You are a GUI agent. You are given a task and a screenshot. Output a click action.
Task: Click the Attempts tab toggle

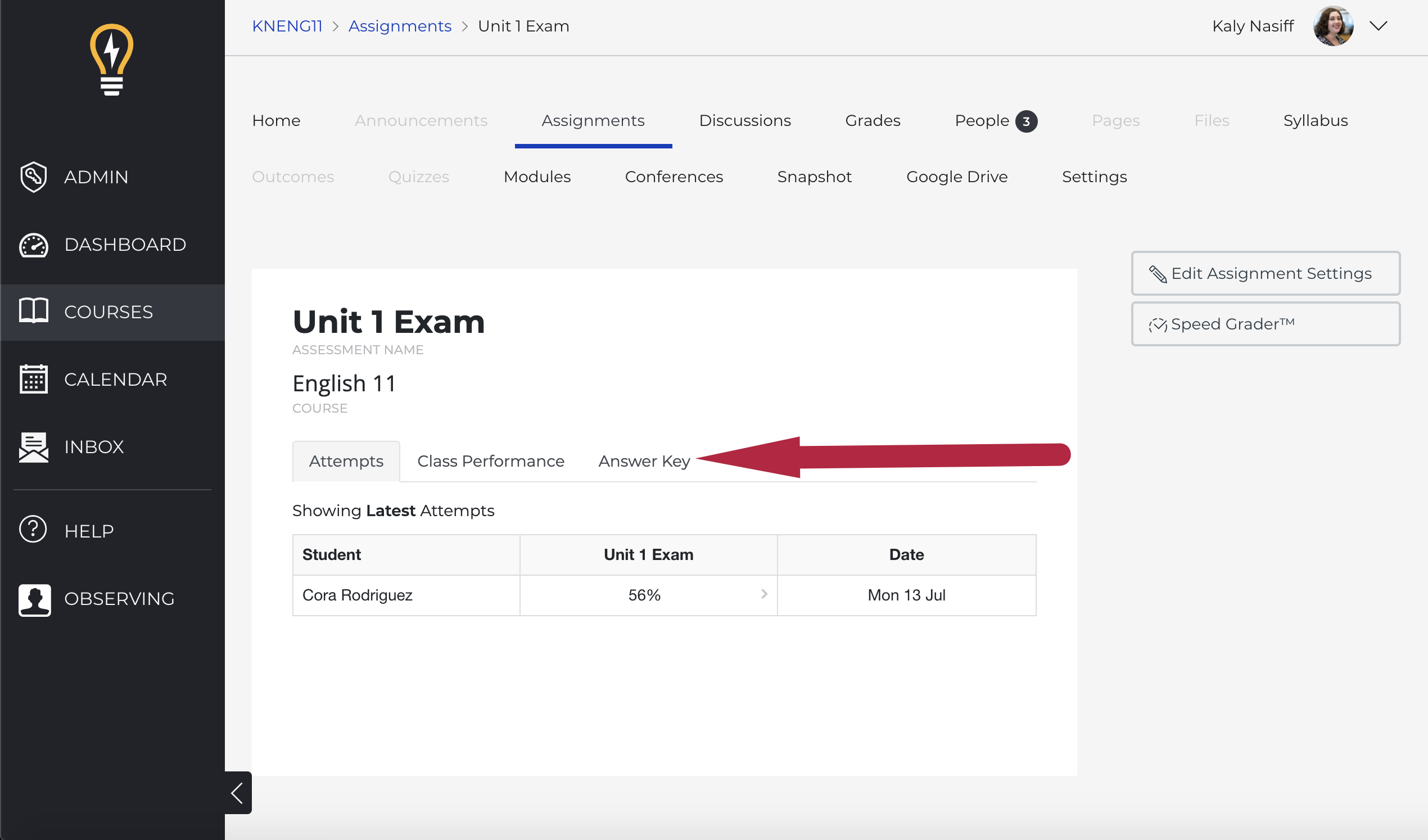[x=346, y=461]
